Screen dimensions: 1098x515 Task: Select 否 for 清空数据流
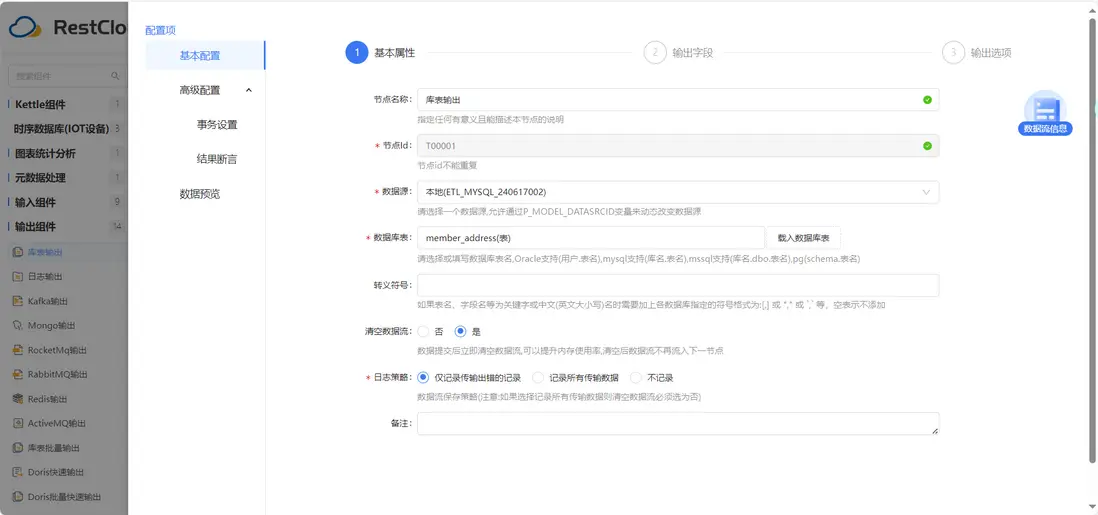(423, 331)
